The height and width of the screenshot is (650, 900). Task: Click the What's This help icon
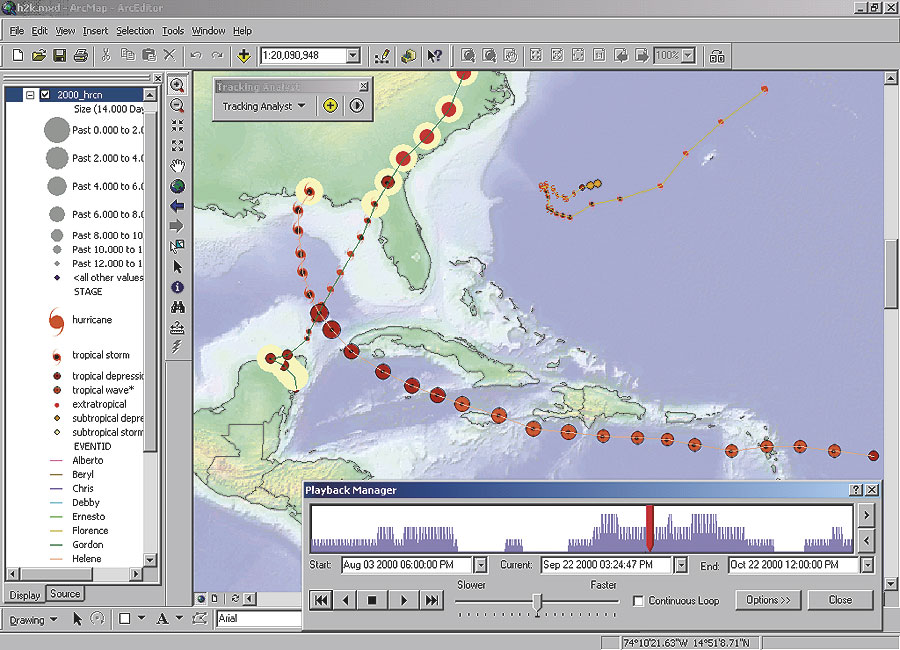435,55
